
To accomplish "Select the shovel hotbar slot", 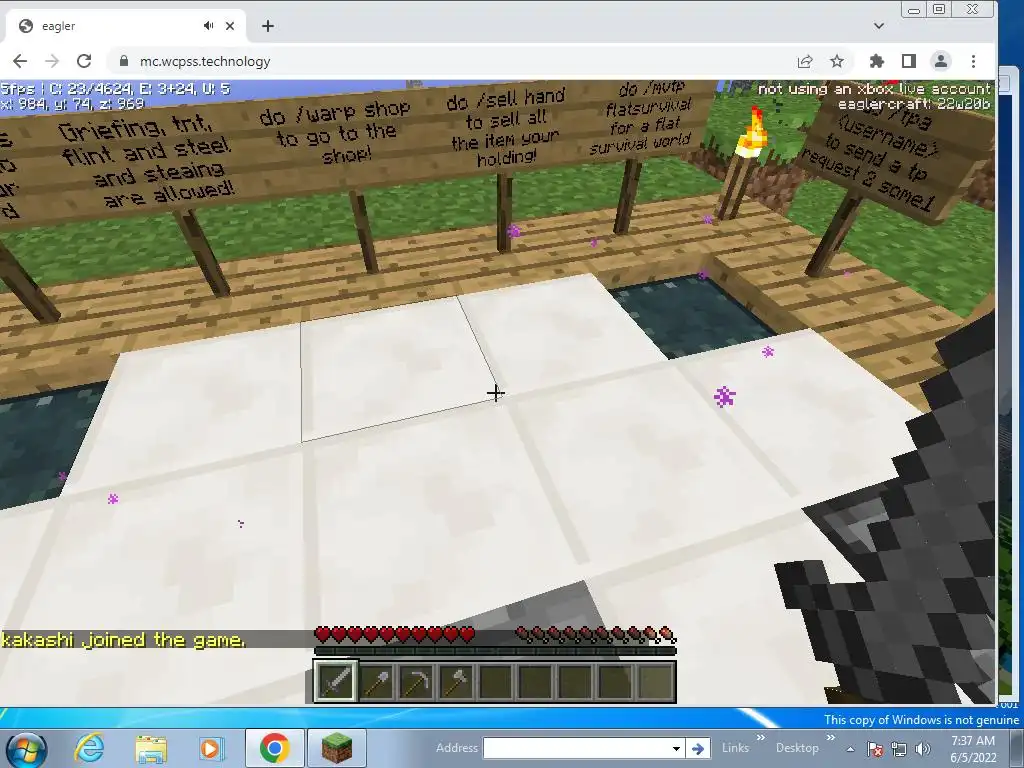I will (376, 682).
